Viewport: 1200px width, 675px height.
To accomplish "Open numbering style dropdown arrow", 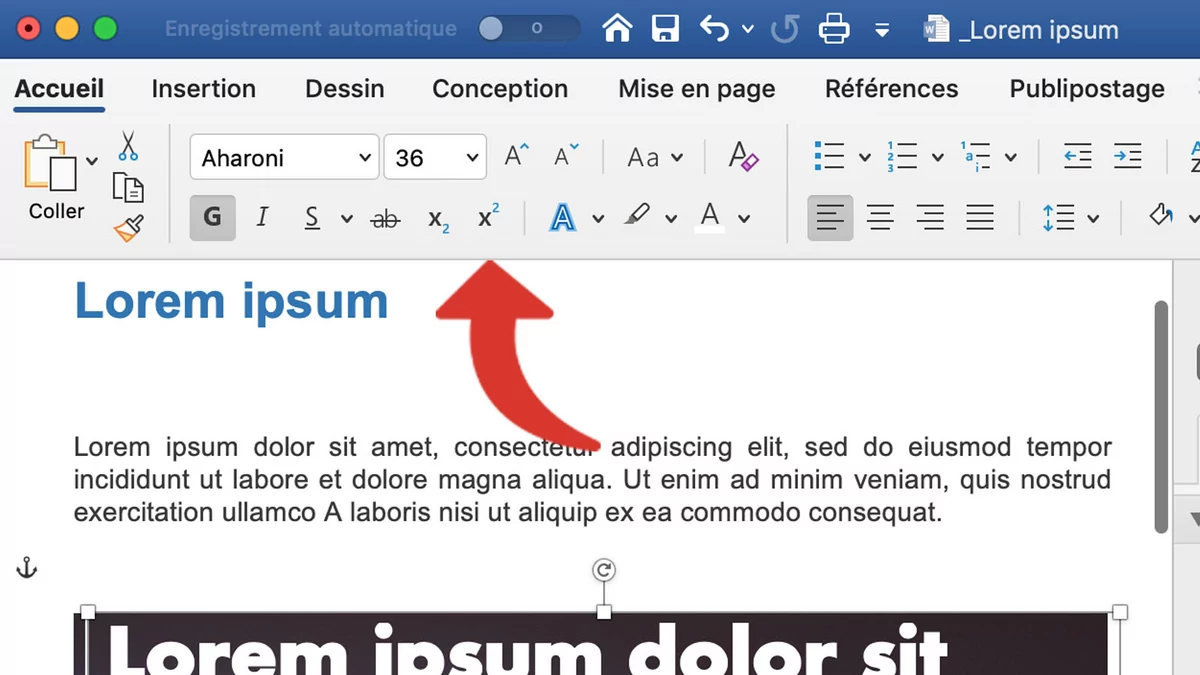I will pos(937,157).
